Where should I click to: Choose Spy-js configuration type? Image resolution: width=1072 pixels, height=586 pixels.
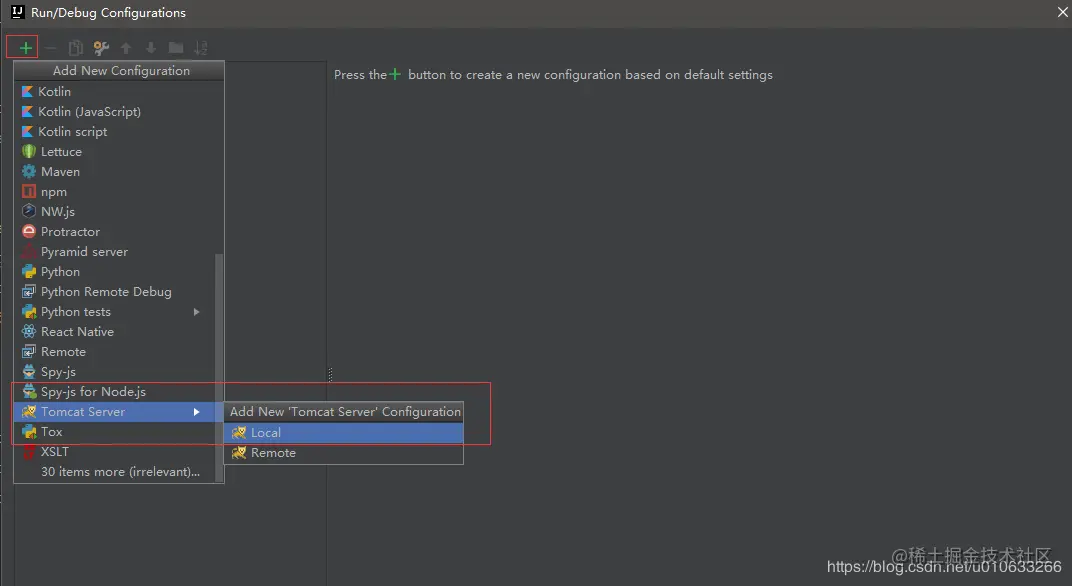click(115, 372)
